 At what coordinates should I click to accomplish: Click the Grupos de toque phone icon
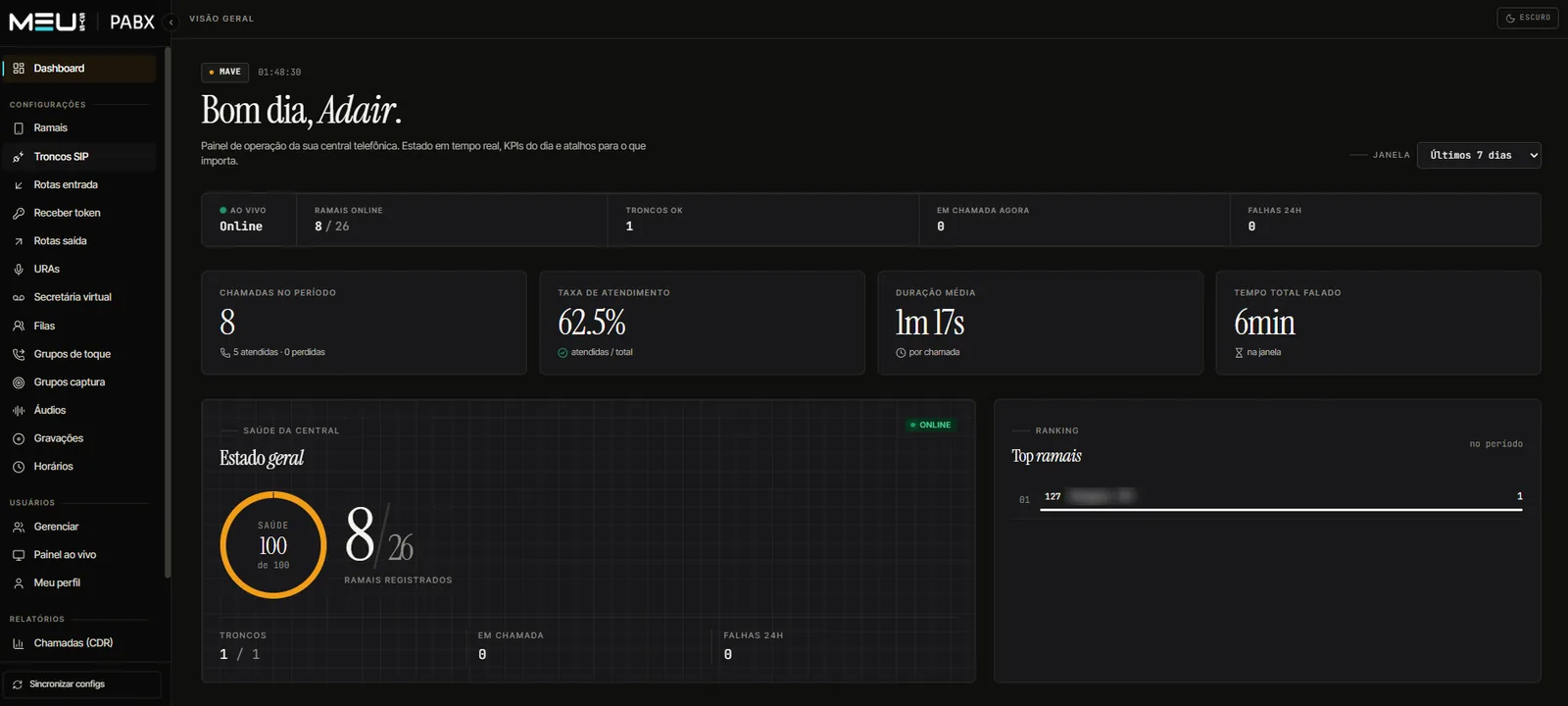[19, 354]
